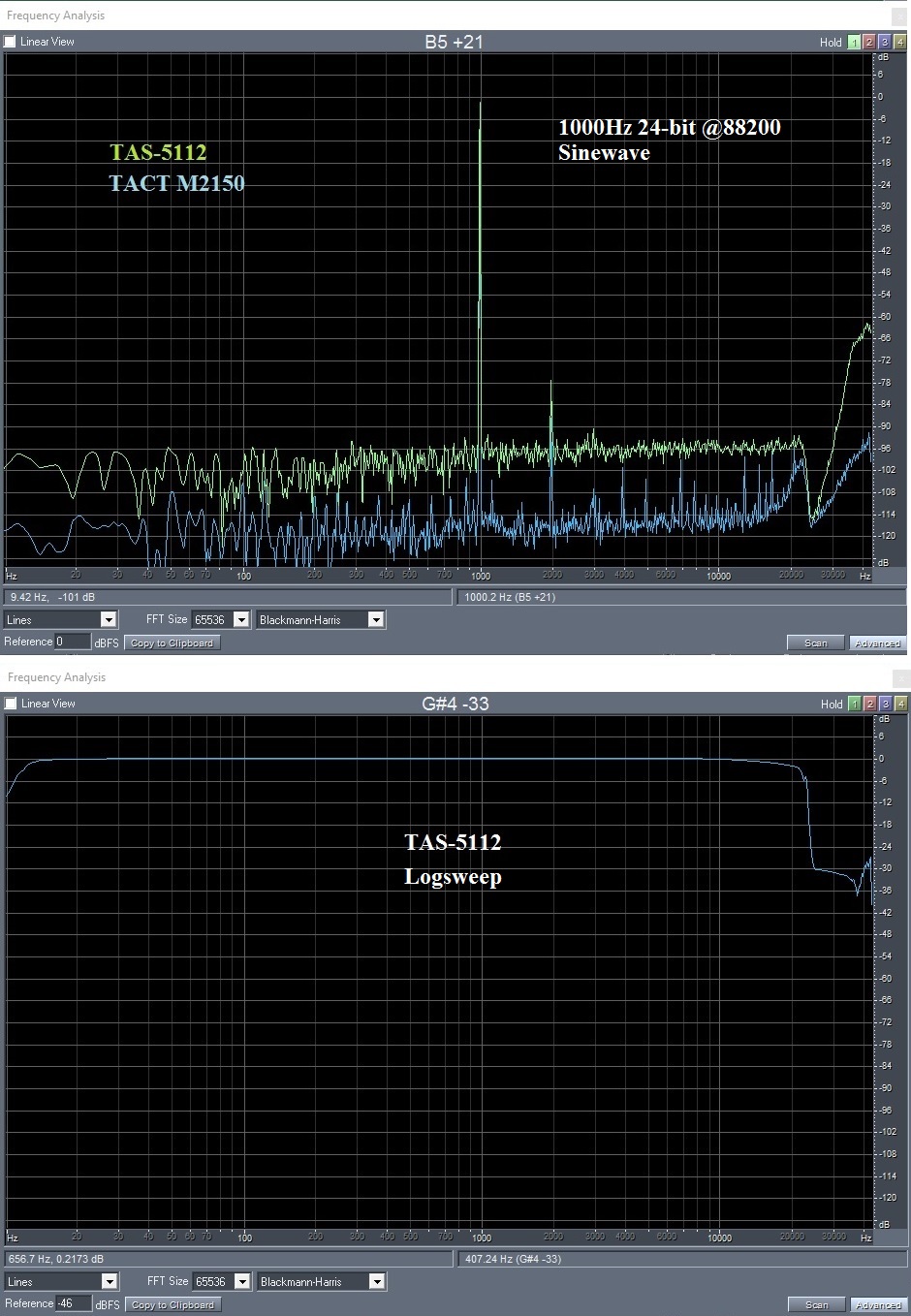This screenshot has height=1316, width=911.
Task: Expand the FFT Size 65536 dropdown in the upper window
Action: [241, 620]
